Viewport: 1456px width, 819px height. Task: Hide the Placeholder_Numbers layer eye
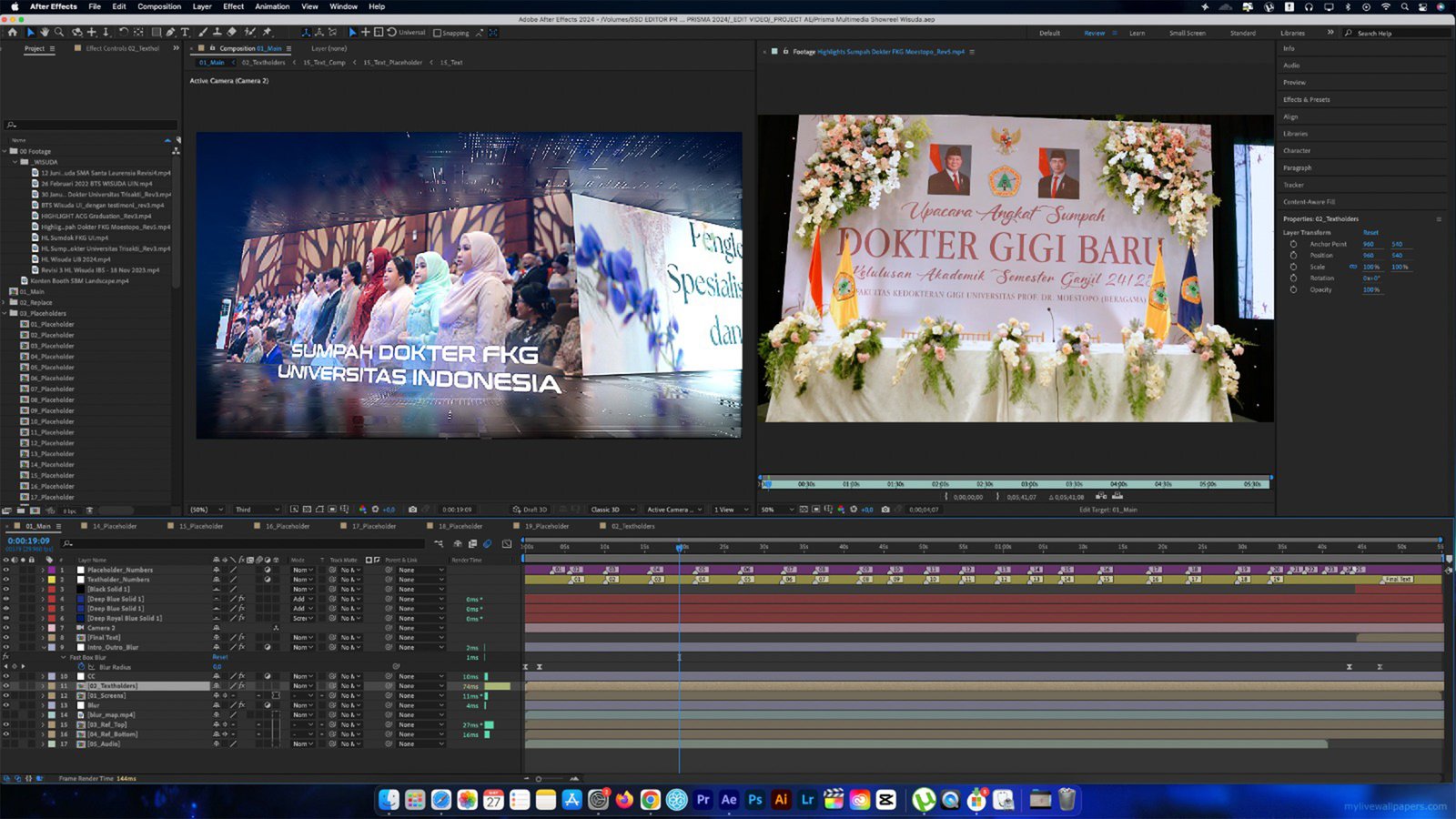coord(5,570)
